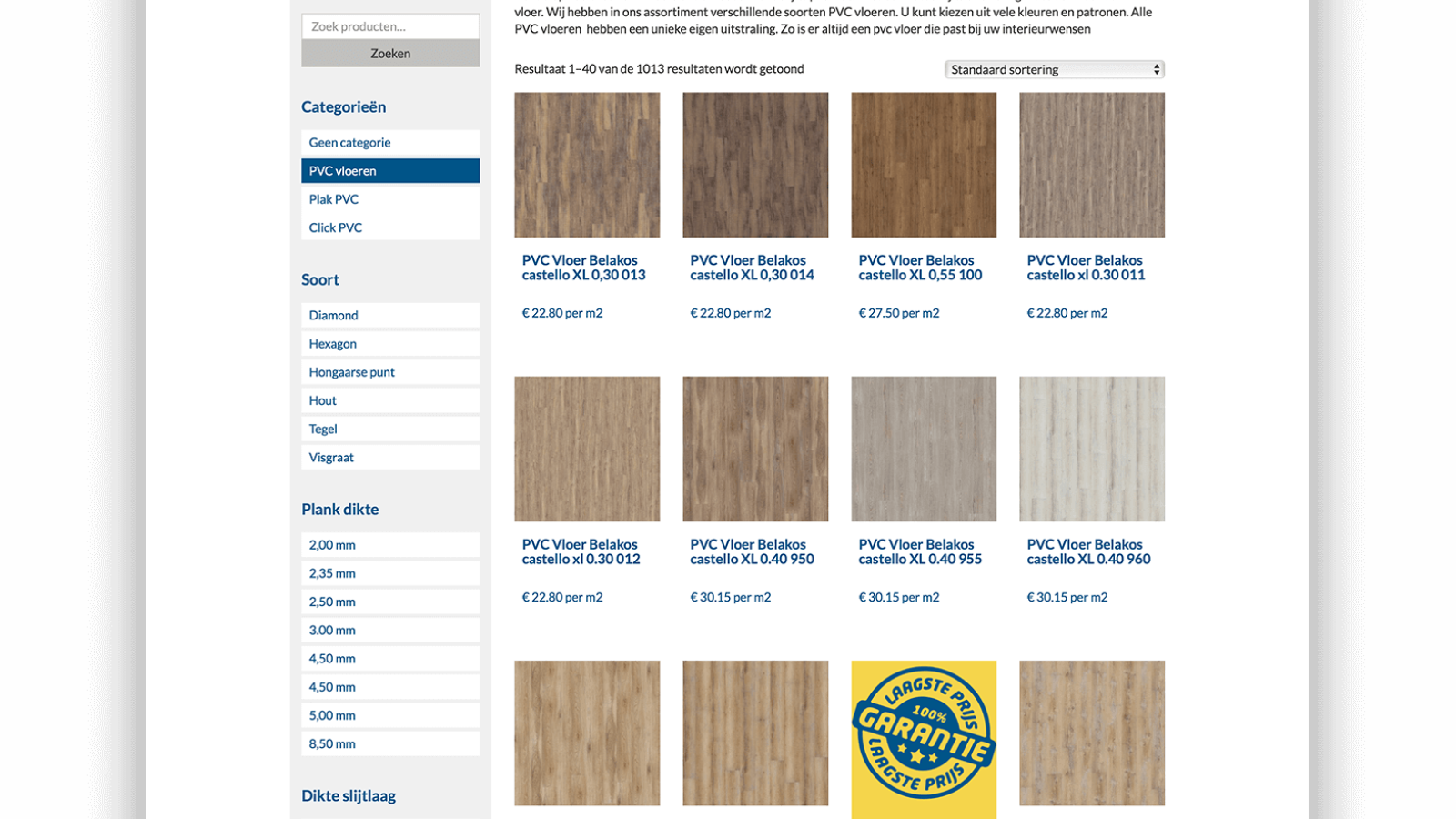This screenshot has width=1456, height=819.
Task: Open PVC Vloer Belakos castello XL 0.40 950 title
Action: (x=752, y=551)
